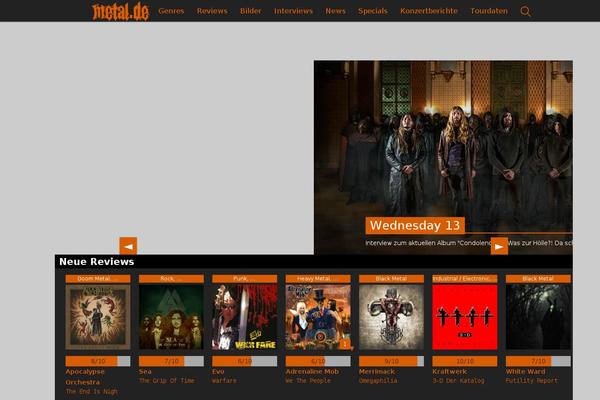Go to Interviews page
600x400 pixels.
(293, 11)
